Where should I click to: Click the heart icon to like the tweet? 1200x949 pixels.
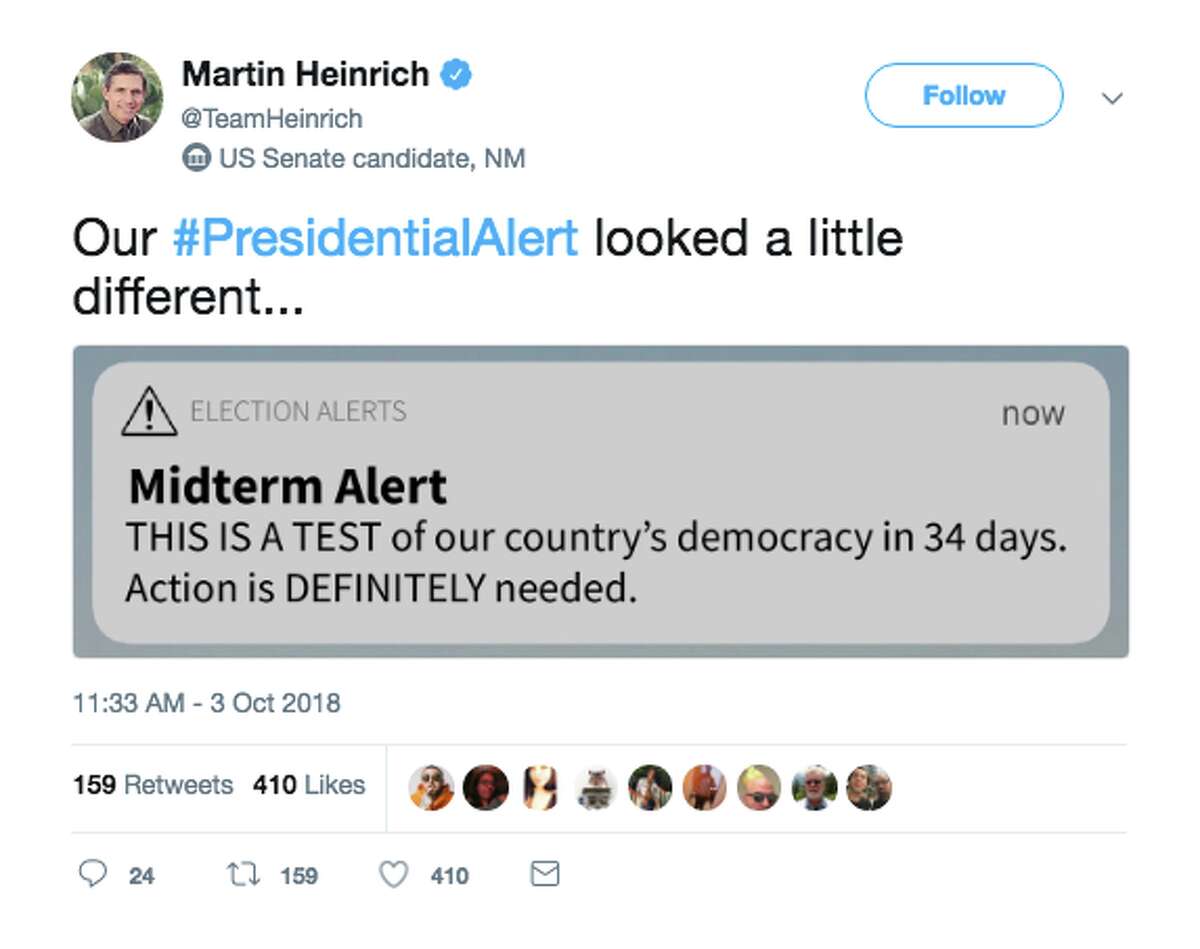[x=392, y=874]
